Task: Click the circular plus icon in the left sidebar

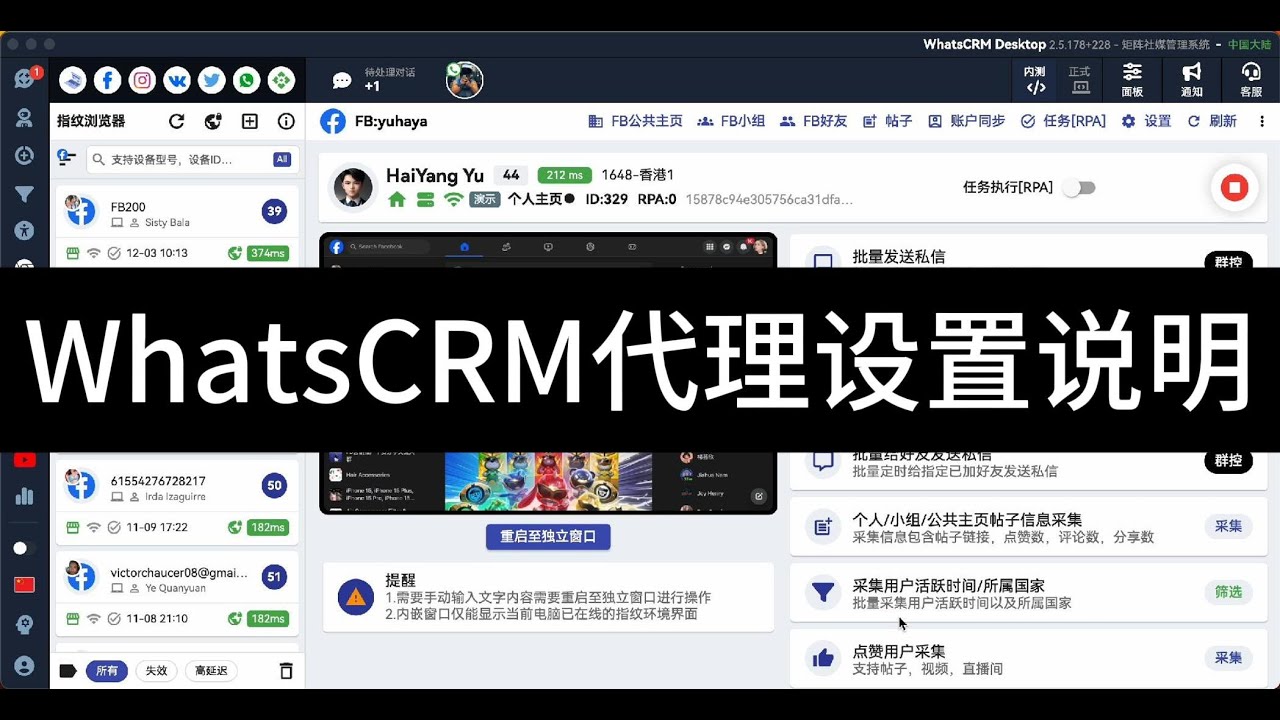Action: click(x=25, y=156)
